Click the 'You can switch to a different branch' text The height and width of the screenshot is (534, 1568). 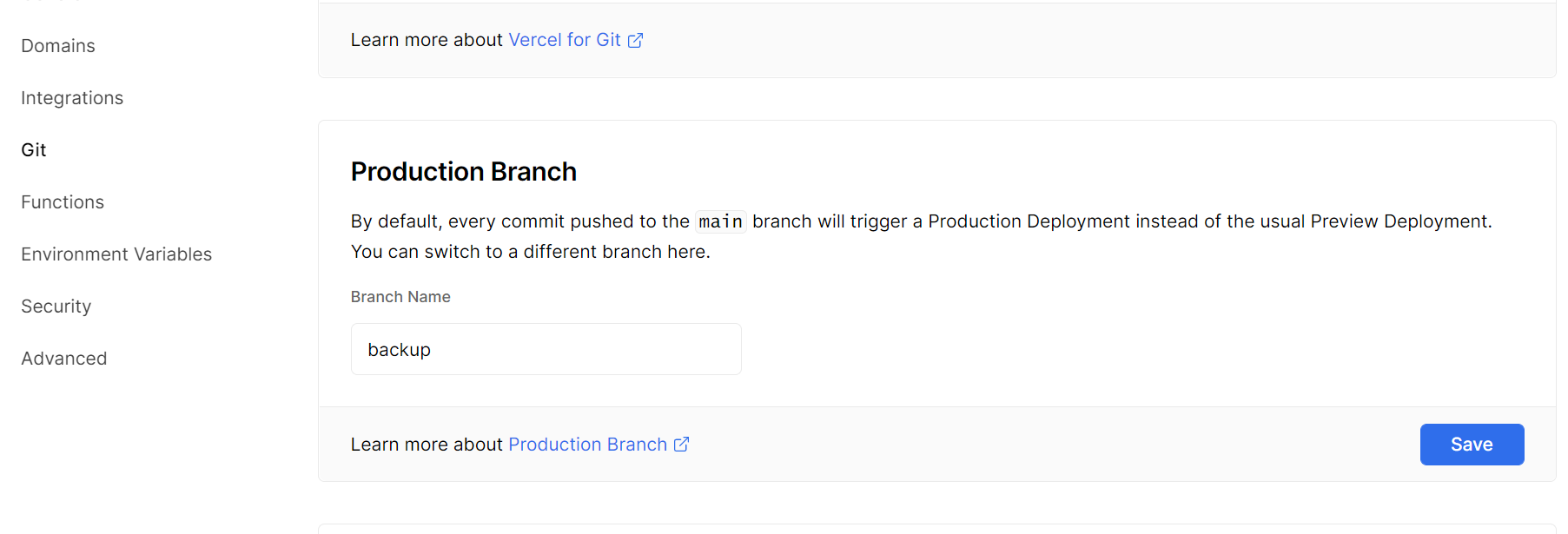tap(530, 252)
